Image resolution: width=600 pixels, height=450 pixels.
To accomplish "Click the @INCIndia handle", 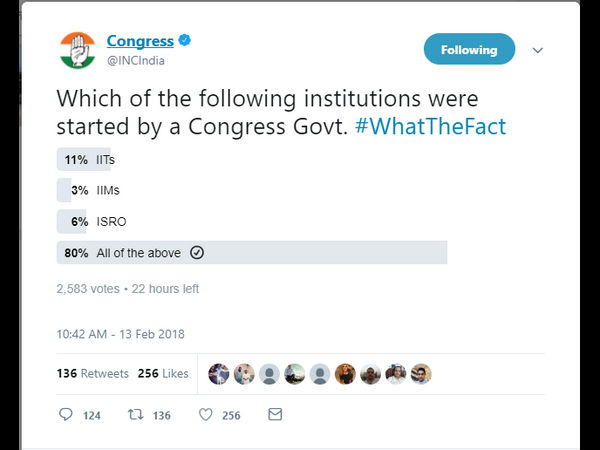I will click(x=135, y=60).
